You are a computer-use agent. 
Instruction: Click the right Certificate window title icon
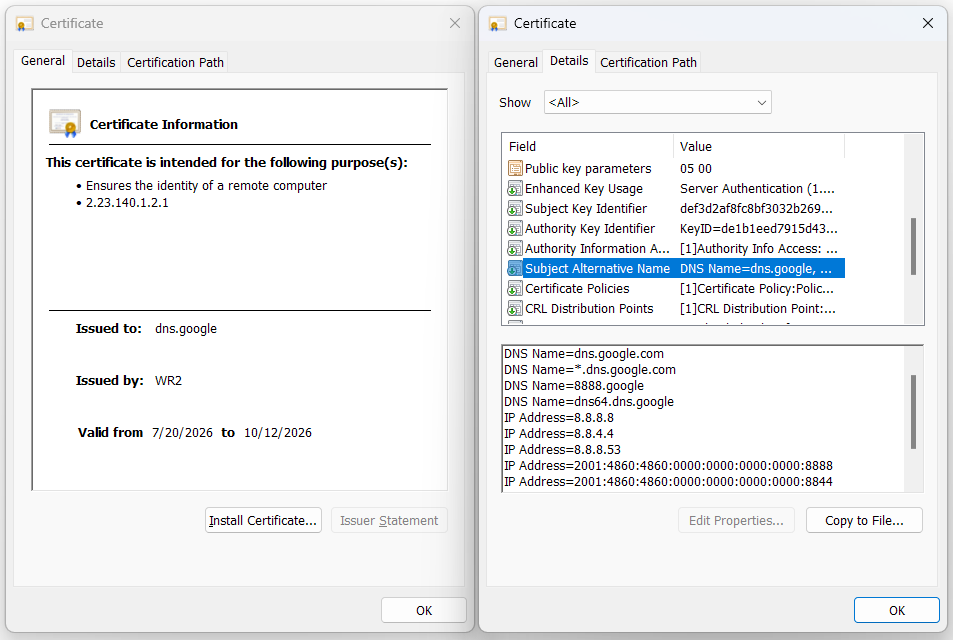(498, 24)
